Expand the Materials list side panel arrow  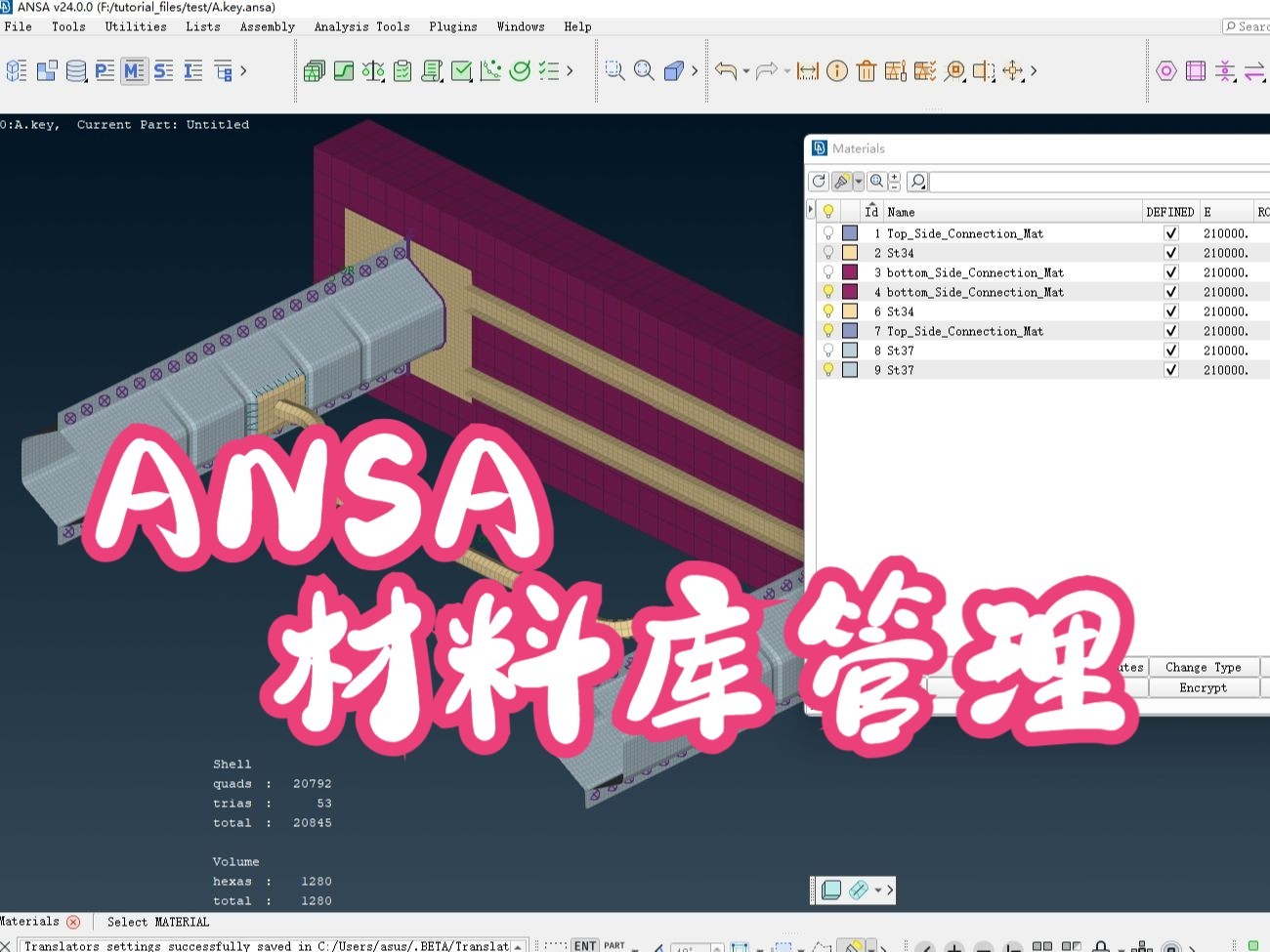(x=810, y=210)
